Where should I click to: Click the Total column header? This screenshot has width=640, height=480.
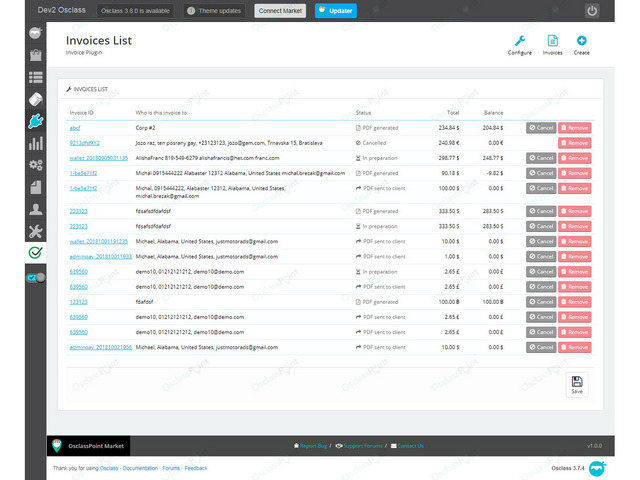[453, 113]
